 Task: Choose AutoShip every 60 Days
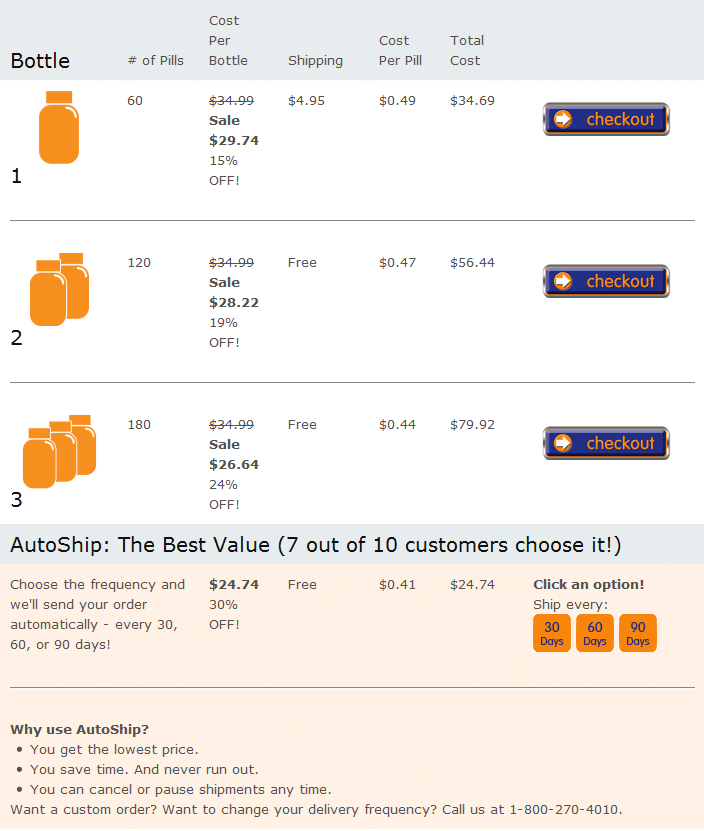click(x=595, y=633)
